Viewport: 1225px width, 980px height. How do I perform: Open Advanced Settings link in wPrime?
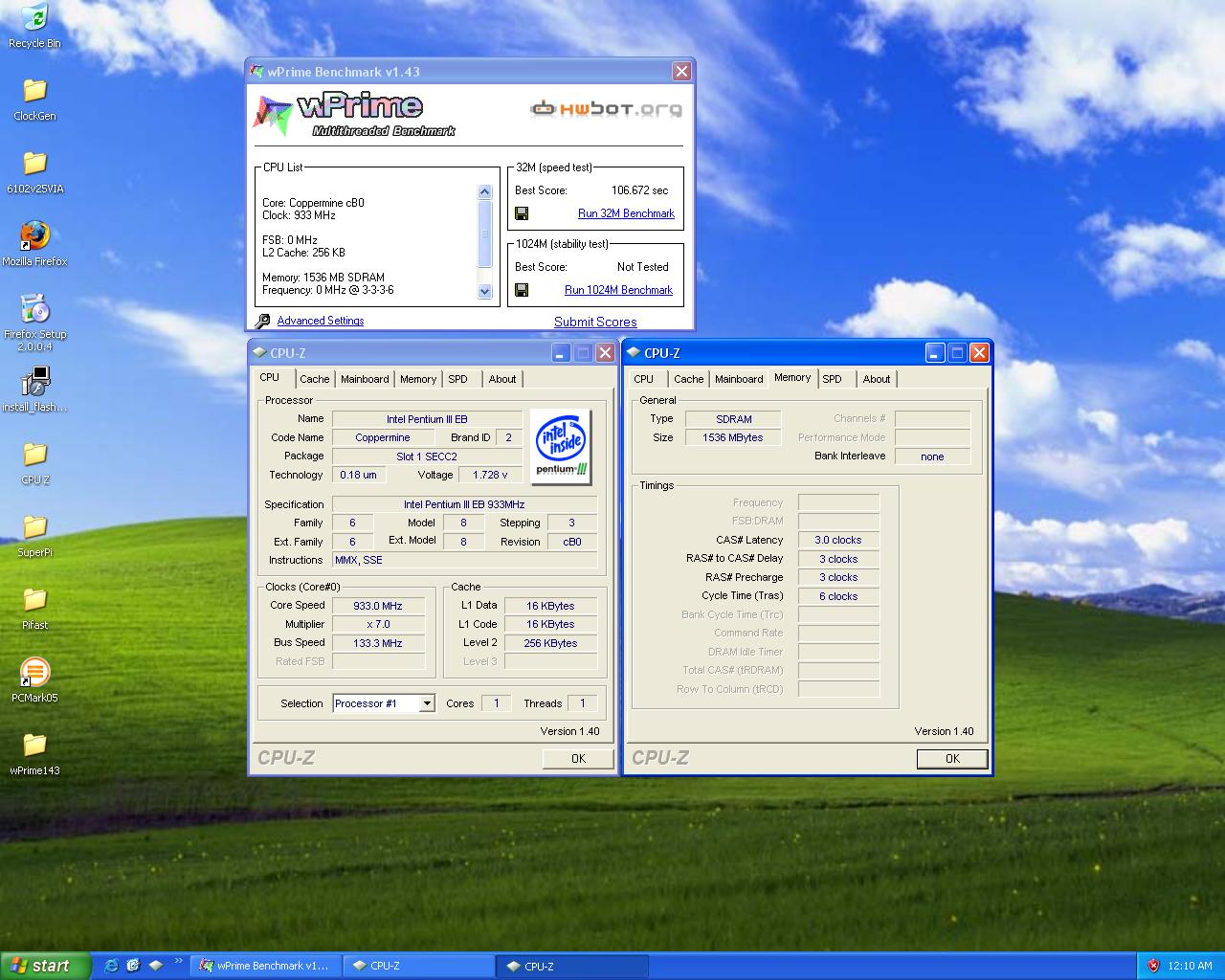[x=320, y=322]
